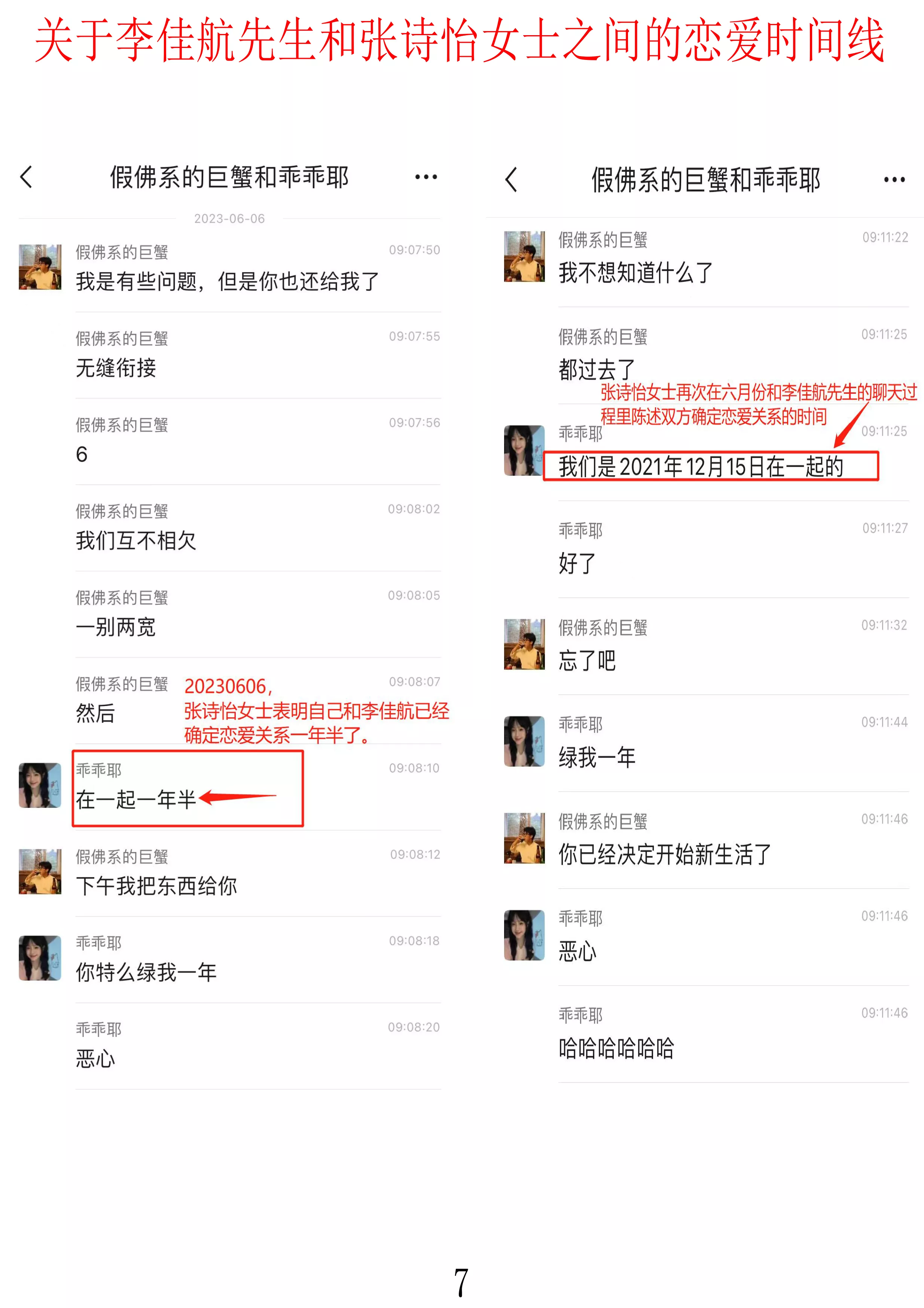The height and width of the screenshot is (1308, 924).
Task: Tap male avatar beside 我不想知道什么了
Action: pos(525,256)
